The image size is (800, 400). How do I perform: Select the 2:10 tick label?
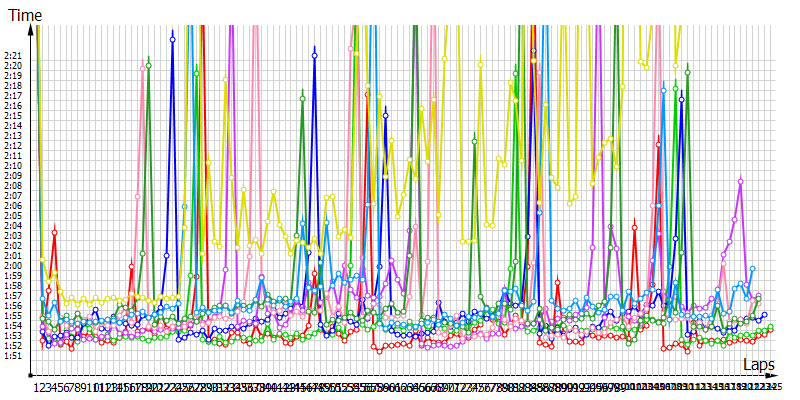[15, 166]
